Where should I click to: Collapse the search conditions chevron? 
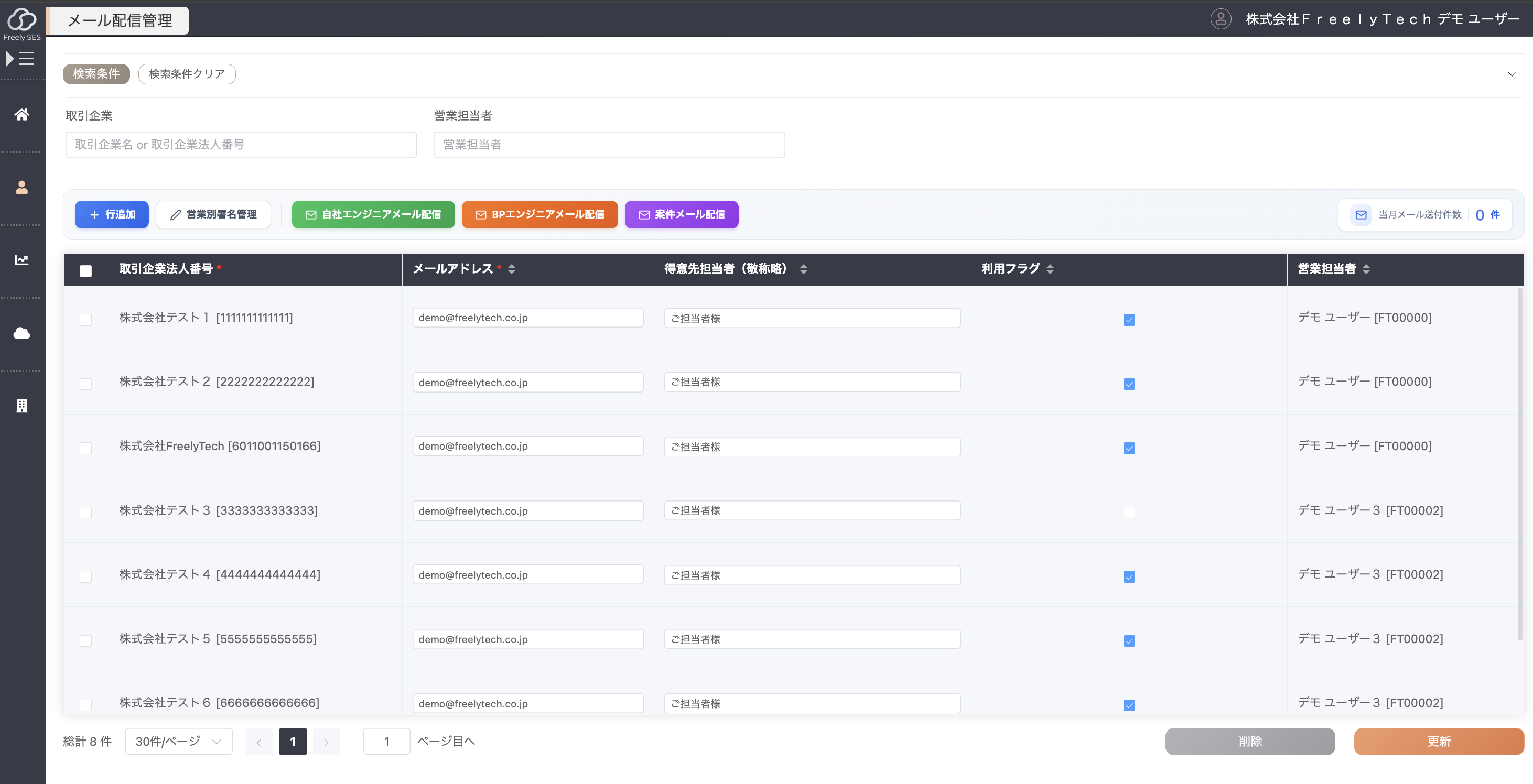(x=1512, y=74)
